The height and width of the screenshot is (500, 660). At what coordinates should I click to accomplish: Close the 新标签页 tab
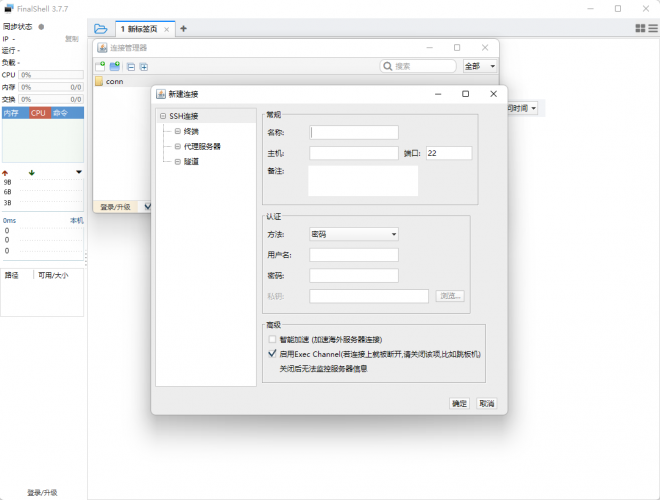point(167,29)
